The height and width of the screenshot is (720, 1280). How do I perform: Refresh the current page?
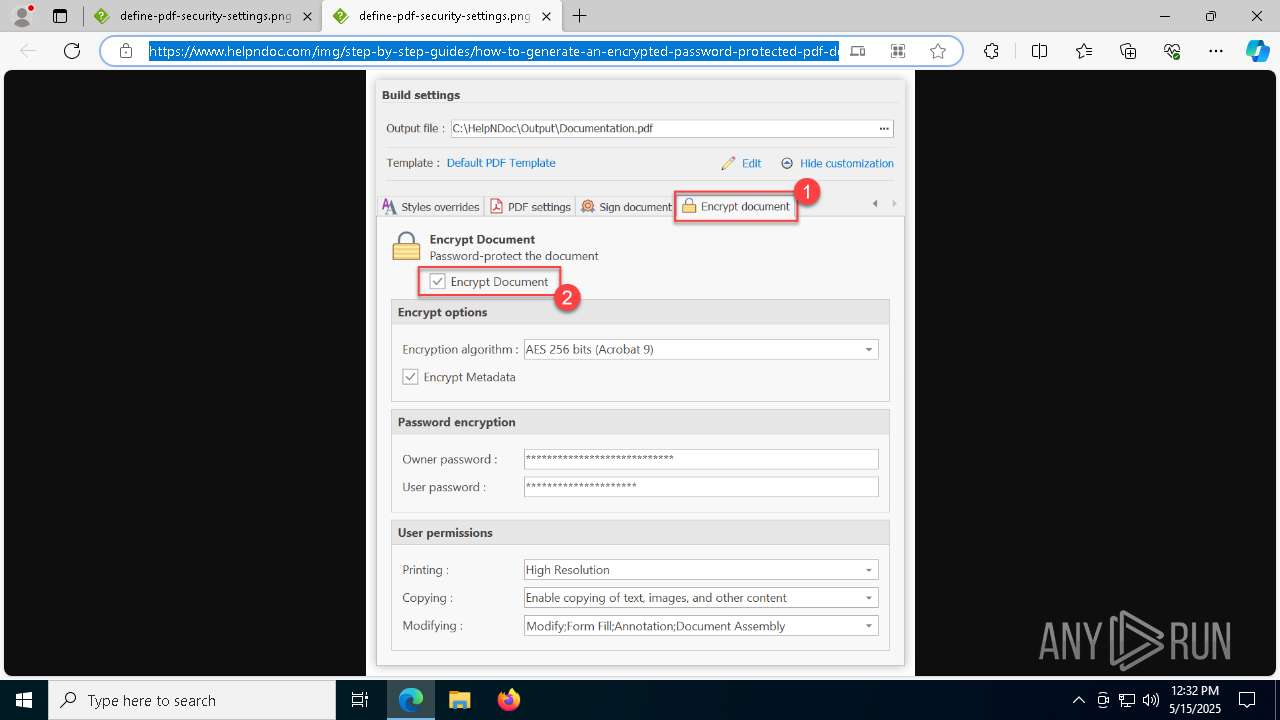(72, 51)
